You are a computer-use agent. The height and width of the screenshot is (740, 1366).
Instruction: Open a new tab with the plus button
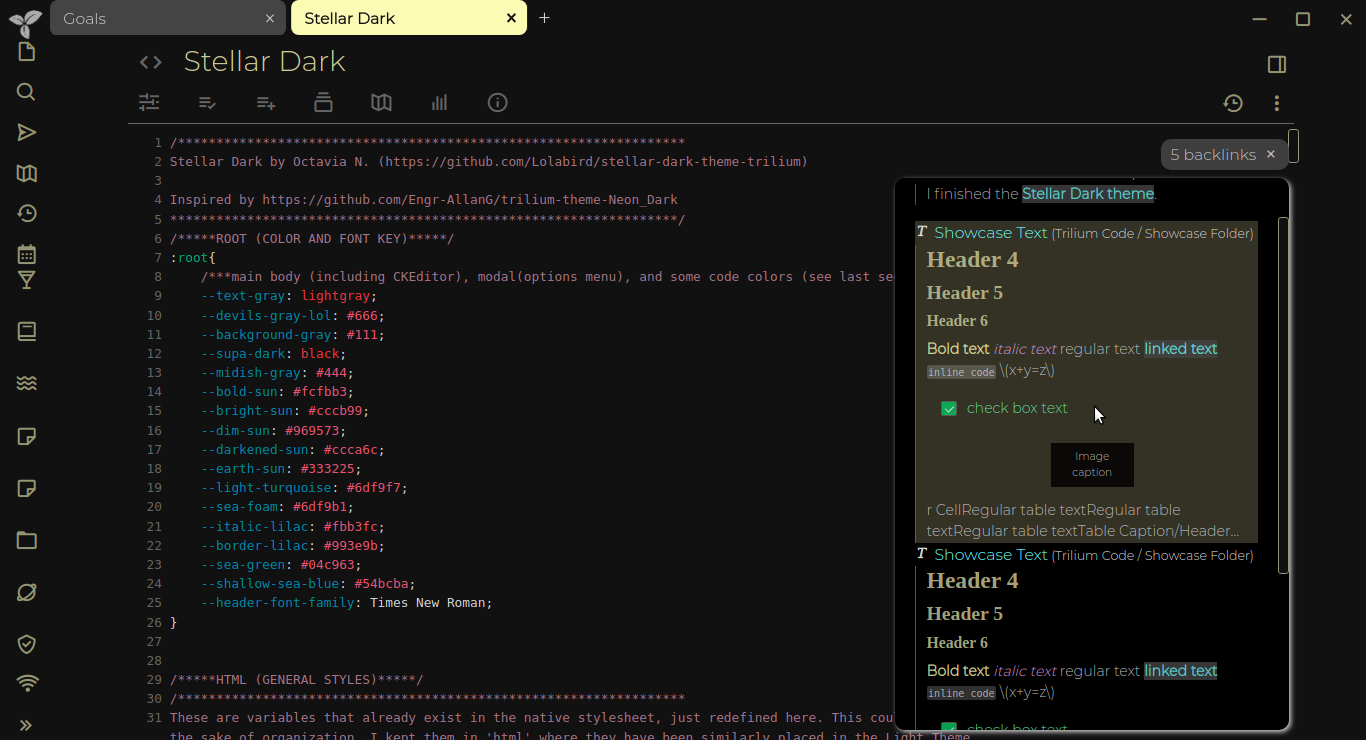coord(544,18)
